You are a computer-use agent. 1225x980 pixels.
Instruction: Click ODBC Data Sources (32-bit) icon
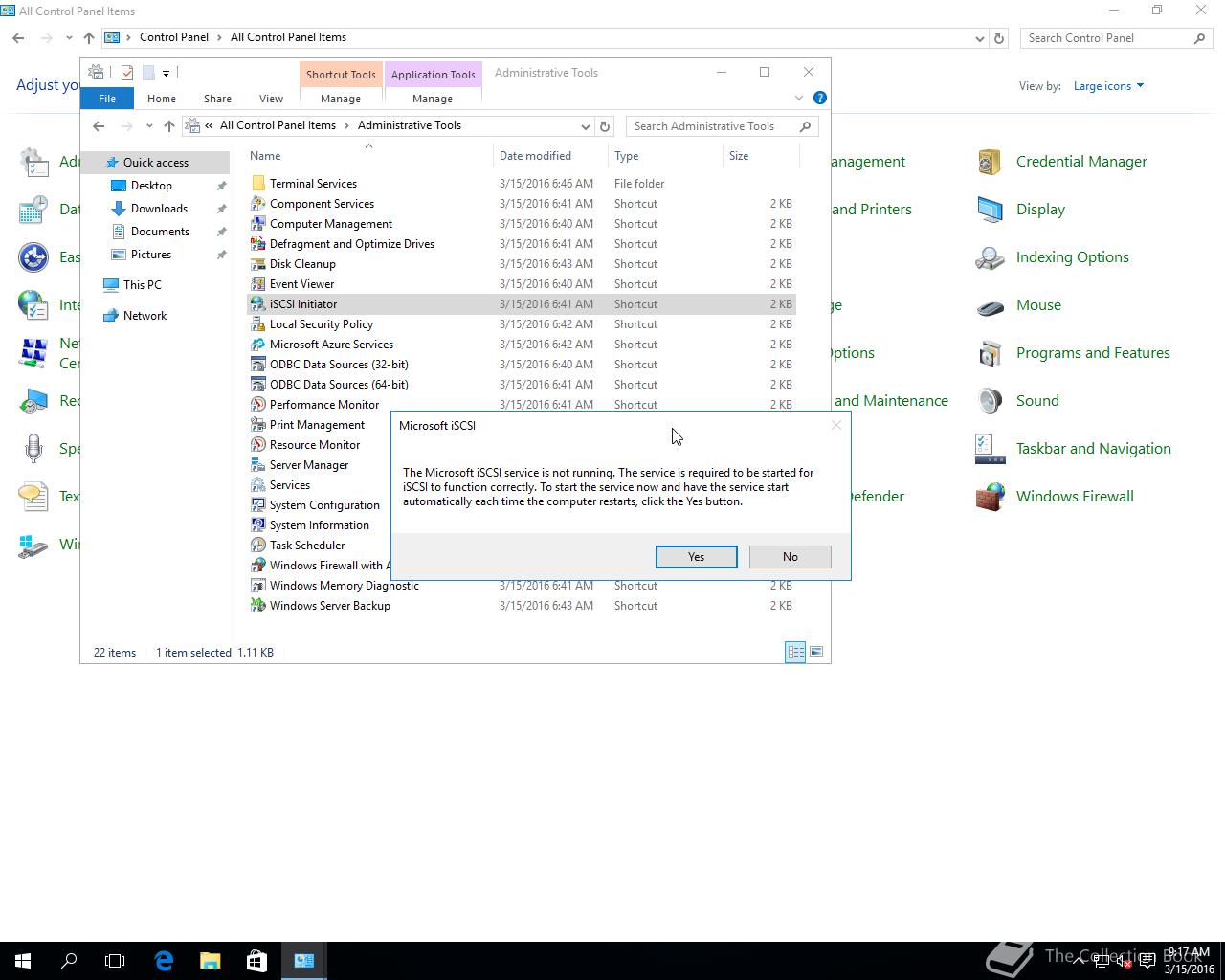(x=257, y=365)
